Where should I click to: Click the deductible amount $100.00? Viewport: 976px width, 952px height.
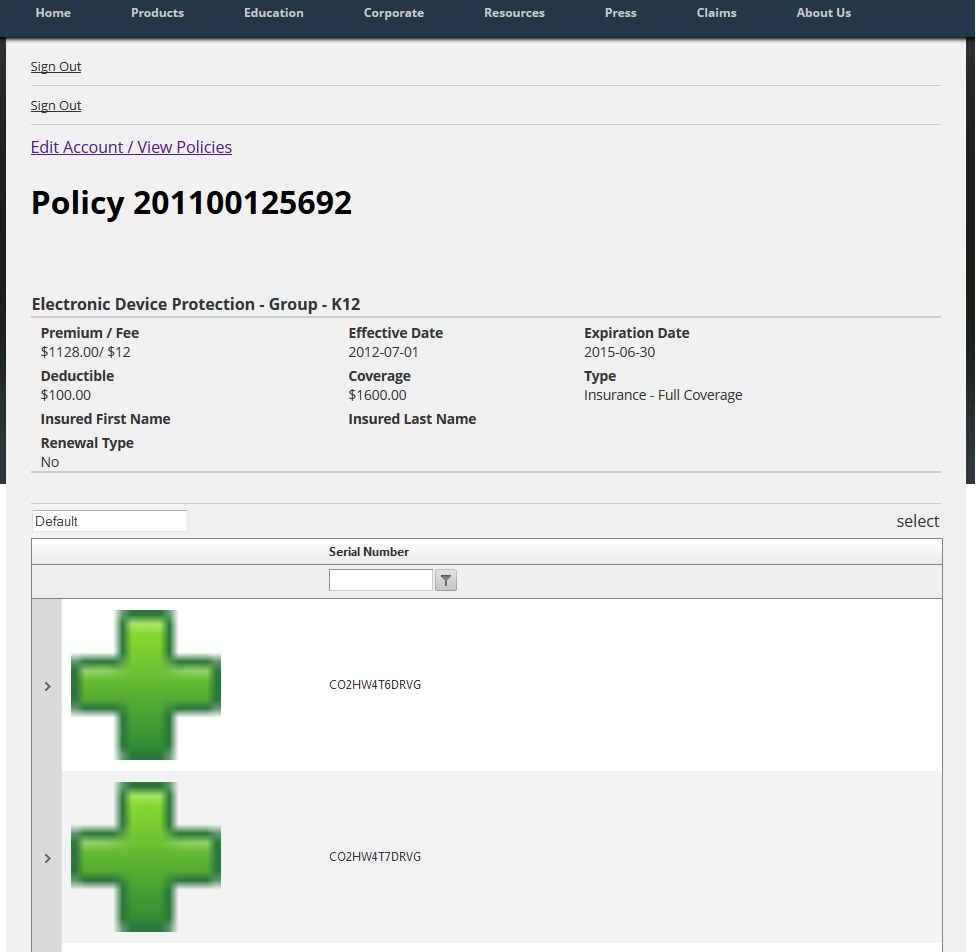click(66, 395)
